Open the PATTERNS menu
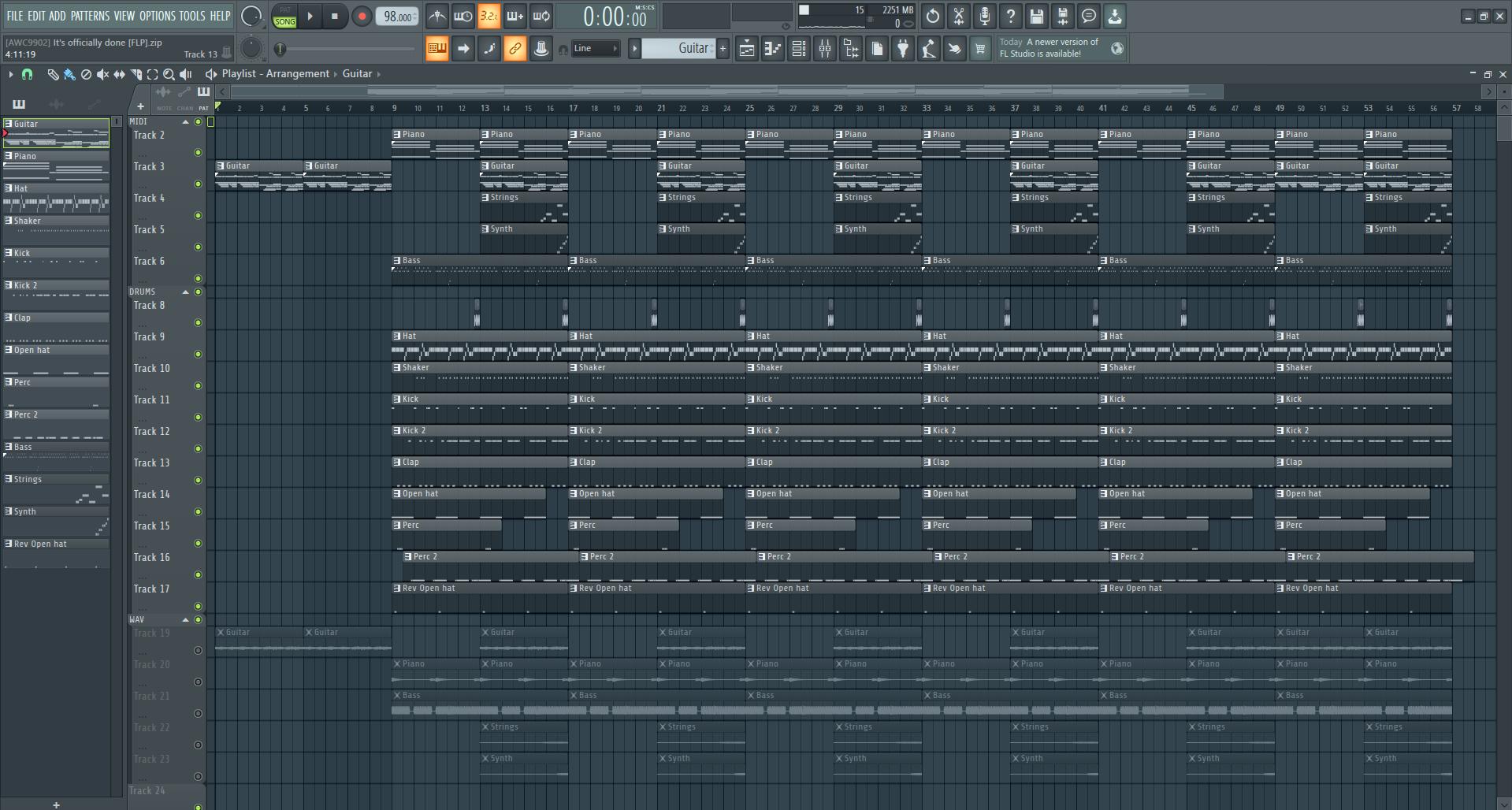Viewport: 1512px width, 810px height. tap(90, 16)
